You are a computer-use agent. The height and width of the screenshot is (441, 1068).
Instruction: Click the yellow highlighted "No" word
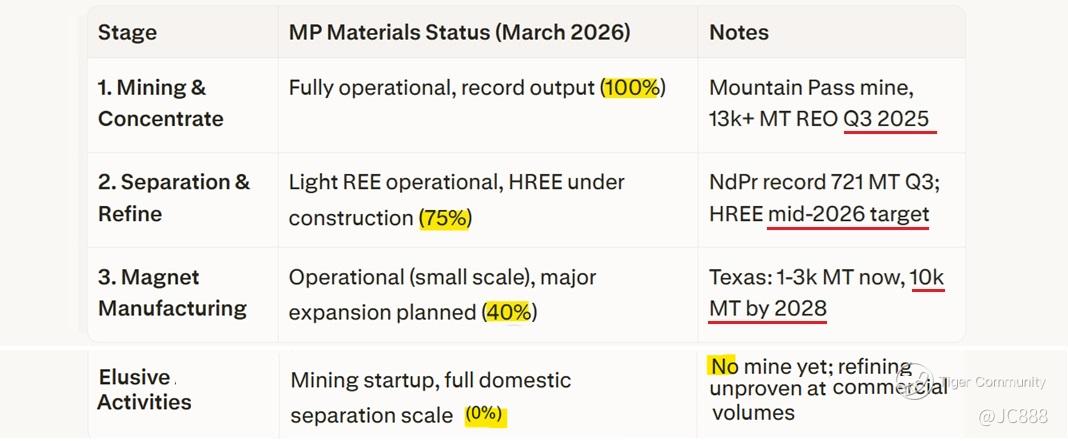click(x=724, y=366)
